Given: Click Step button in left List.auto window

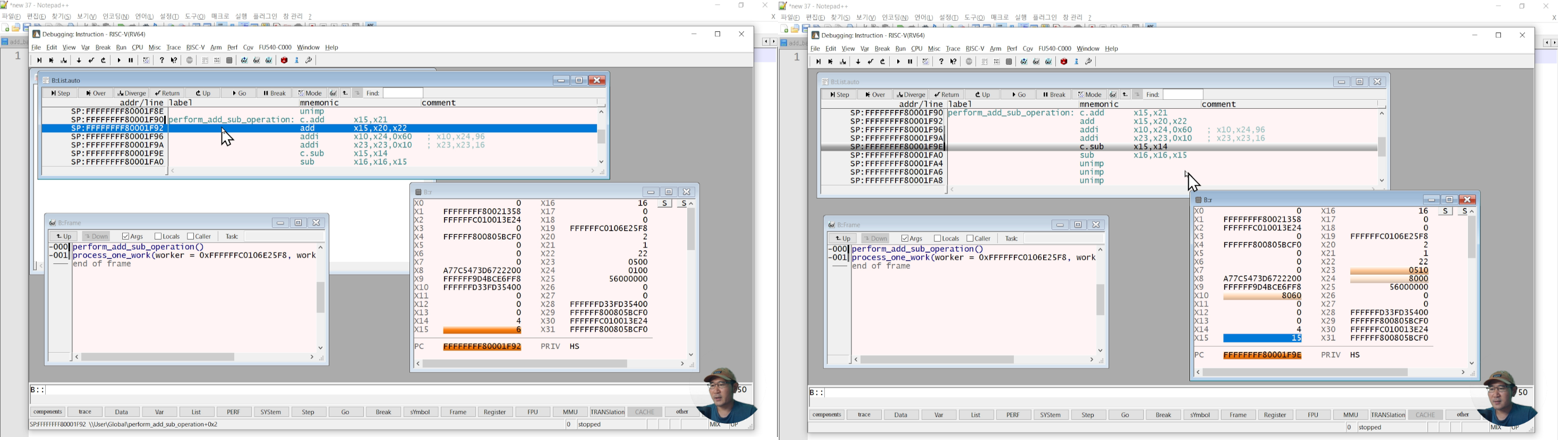Looking at the screenshot, I should (60, 93).
